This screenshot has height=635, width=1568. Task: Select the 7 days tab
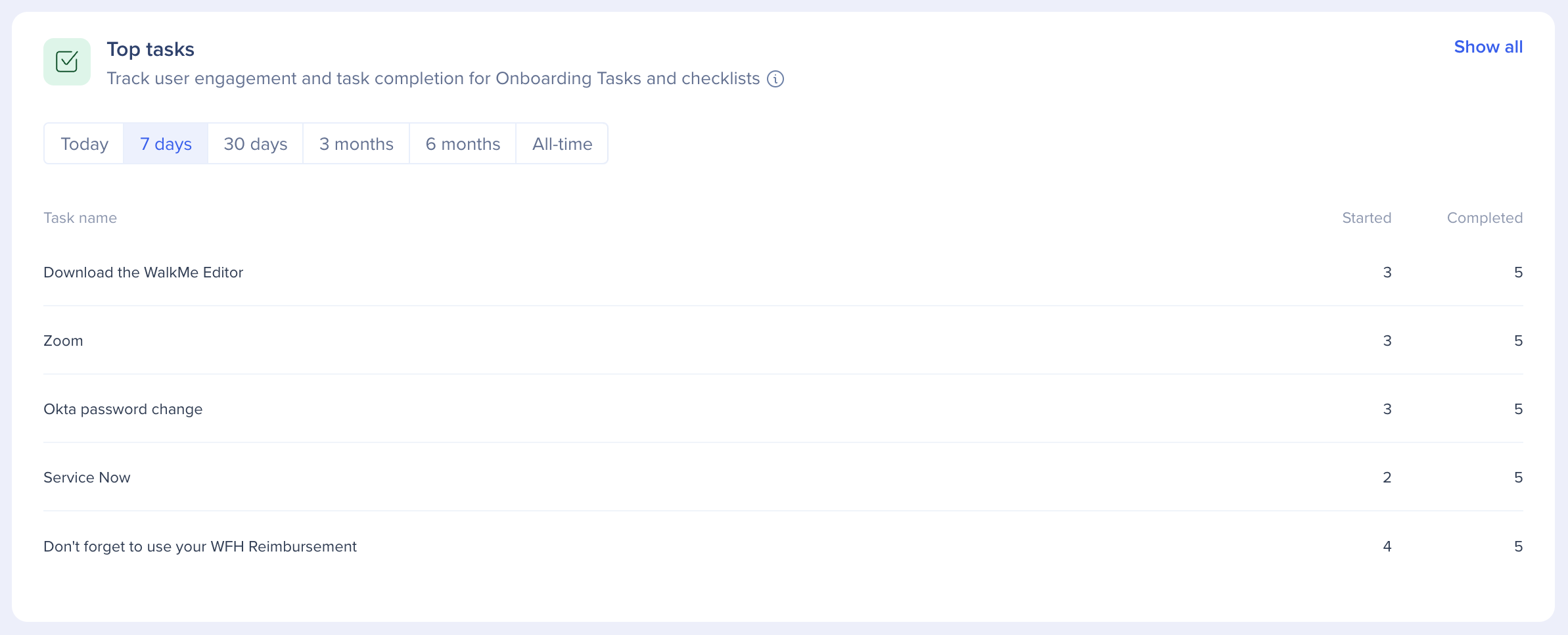tap(166, 144)
